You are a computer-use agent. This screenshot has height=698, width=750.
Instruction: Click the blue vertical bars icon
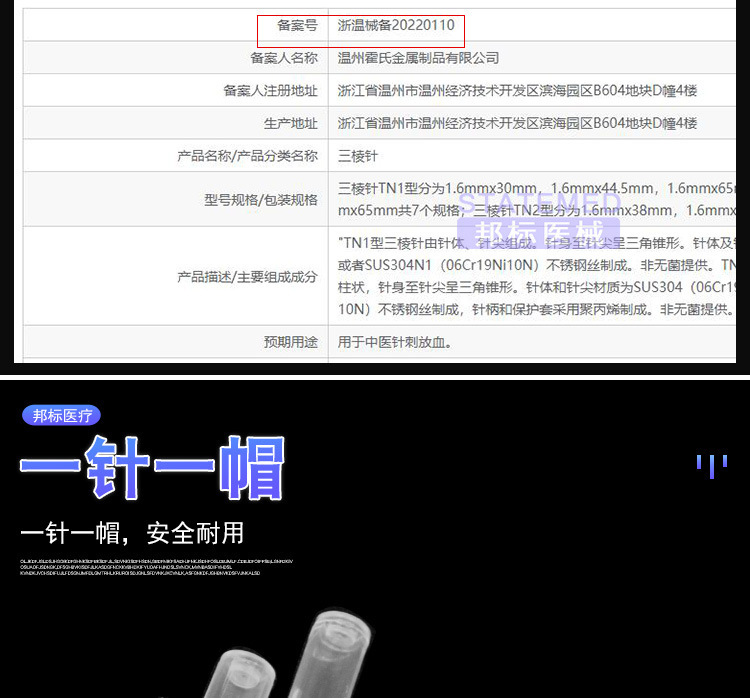(712, 466)
